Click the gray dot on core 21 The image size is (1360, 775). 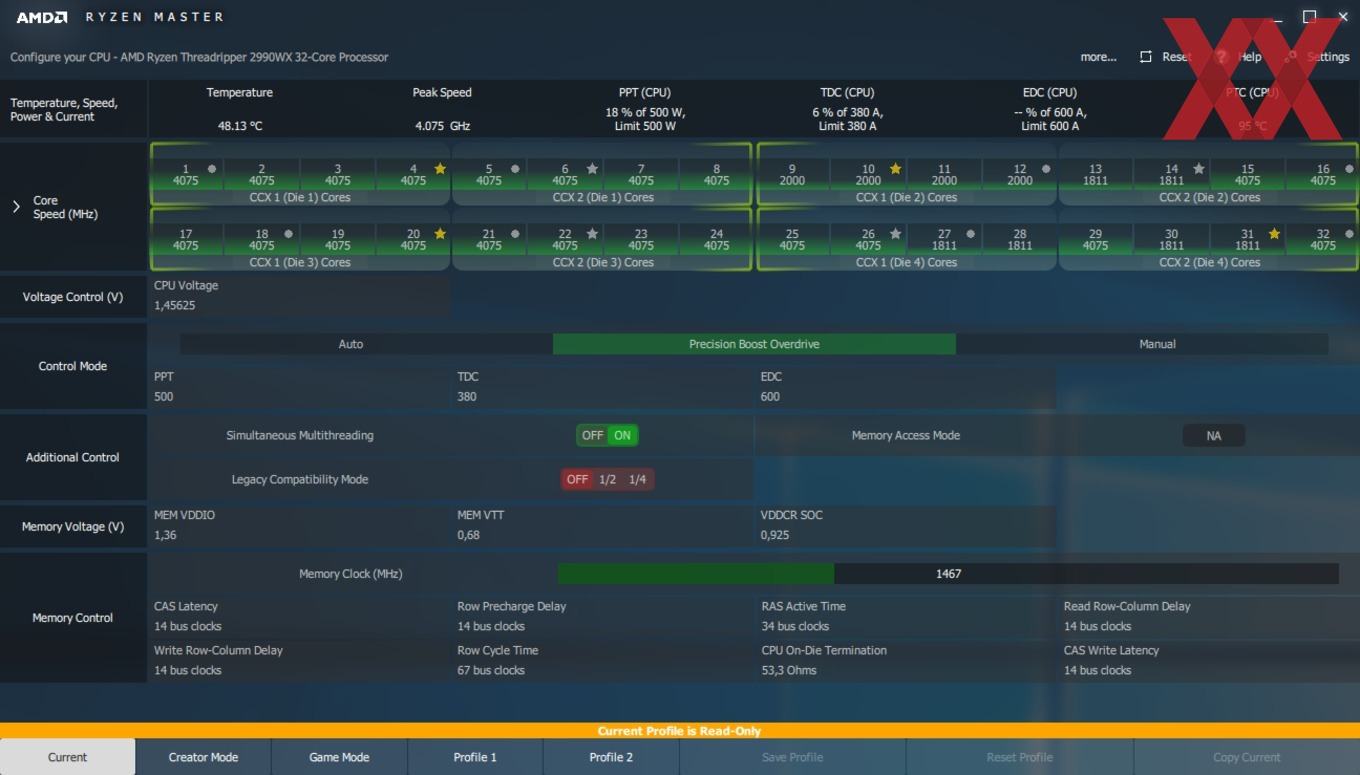tap(515, 234)
